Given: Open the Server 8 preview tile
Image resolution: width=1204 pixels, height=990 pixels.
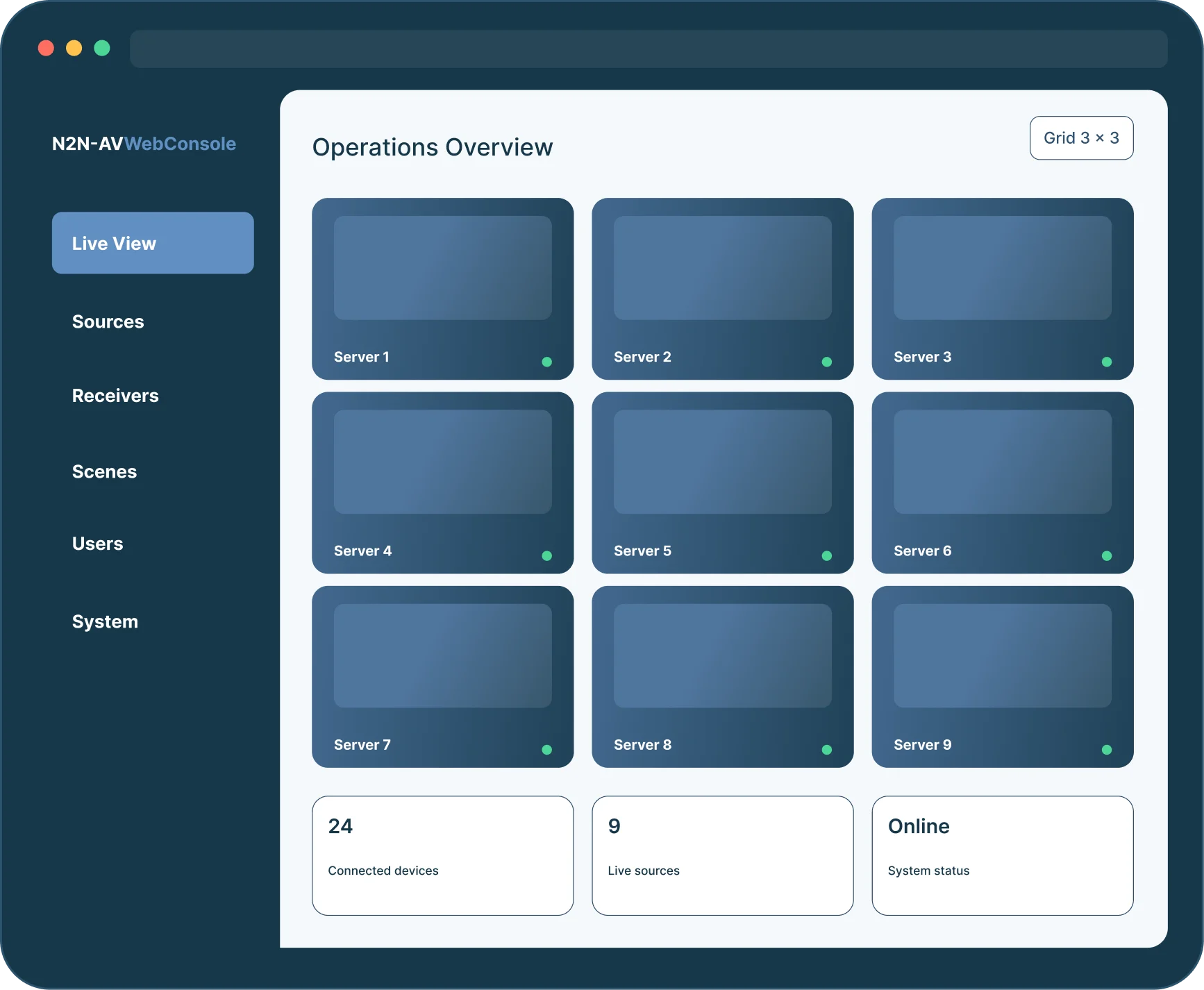Looking at the screenshot, I should pyautogui.click(x=723, y=677).
